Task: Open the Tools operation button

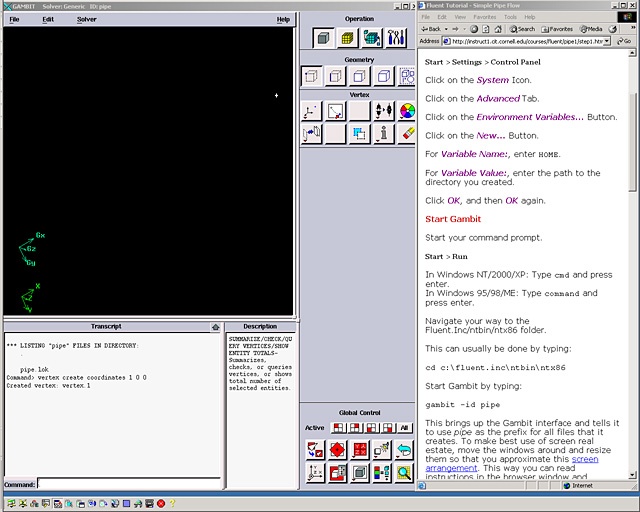Action: tap(396, 38)
